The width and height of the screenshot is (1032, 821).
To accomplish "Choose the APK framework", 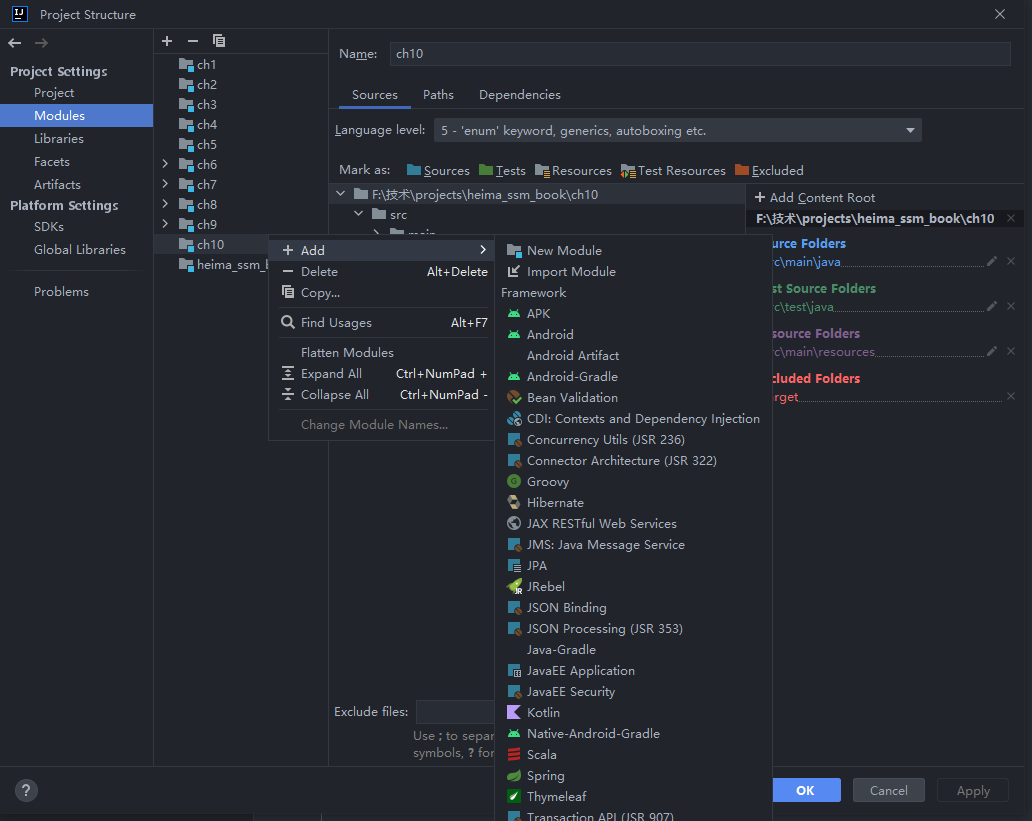I will click(633, 313).
